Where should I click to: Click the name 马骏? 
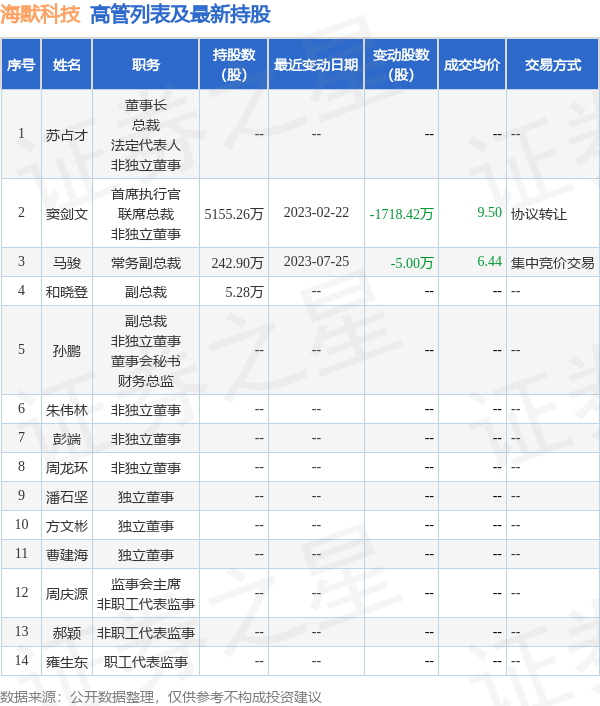click(67, 262)
